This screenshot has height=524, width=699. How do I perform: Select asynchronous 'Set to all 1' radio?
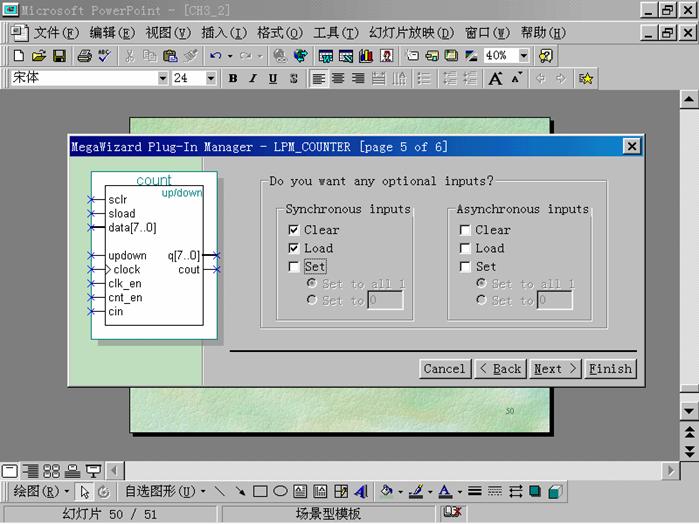tap(481, 283)
